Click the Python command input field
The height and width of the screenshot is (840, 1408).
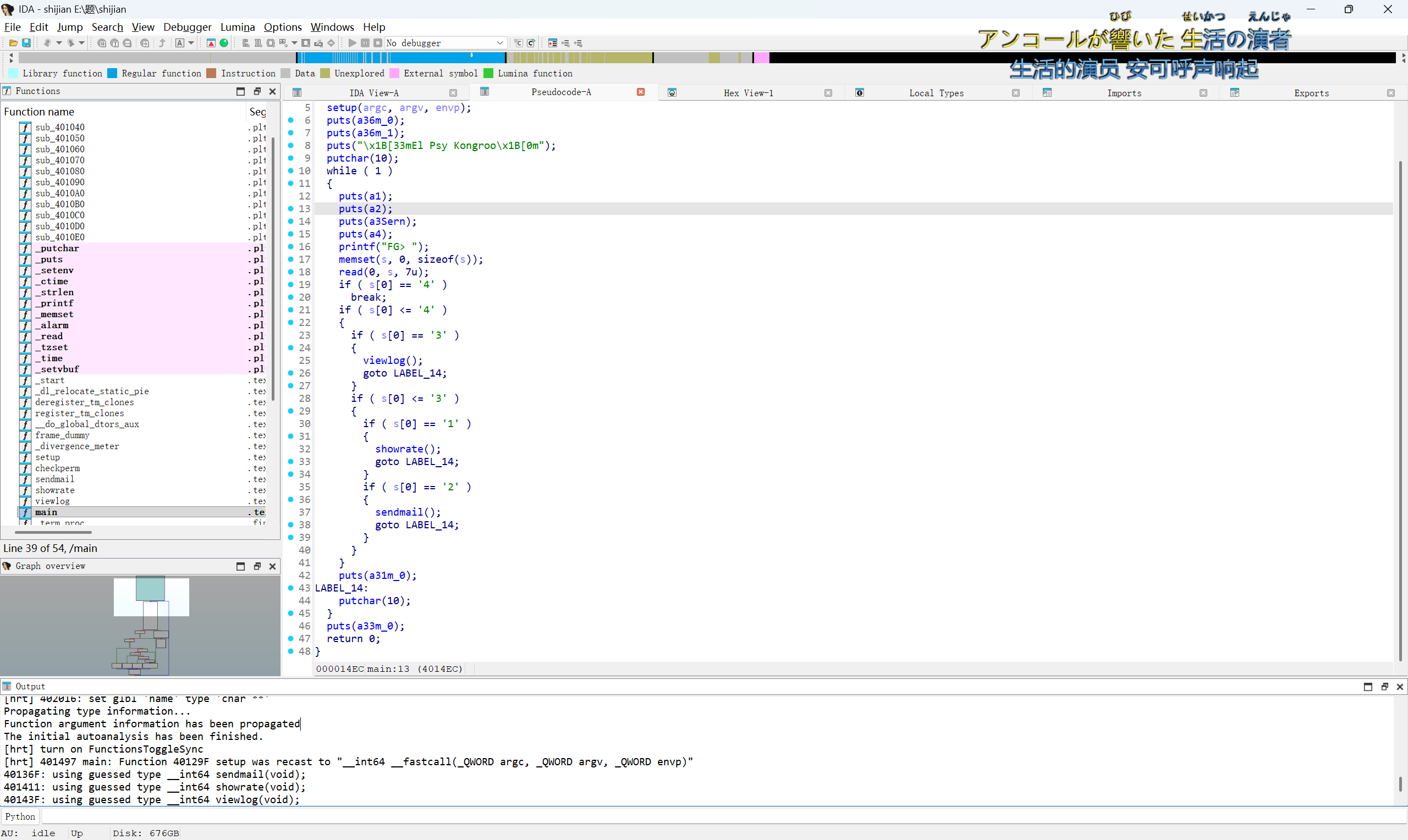(724, 816)
